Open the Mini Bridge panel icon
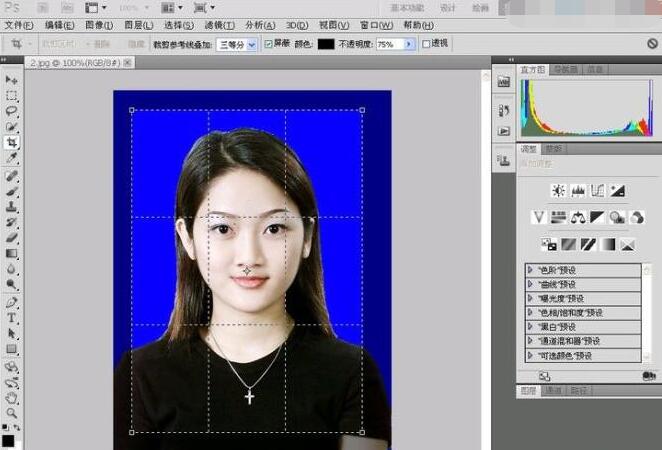Image resolution: width=662 pixels, height=450 pixels. tap(504, 81)
